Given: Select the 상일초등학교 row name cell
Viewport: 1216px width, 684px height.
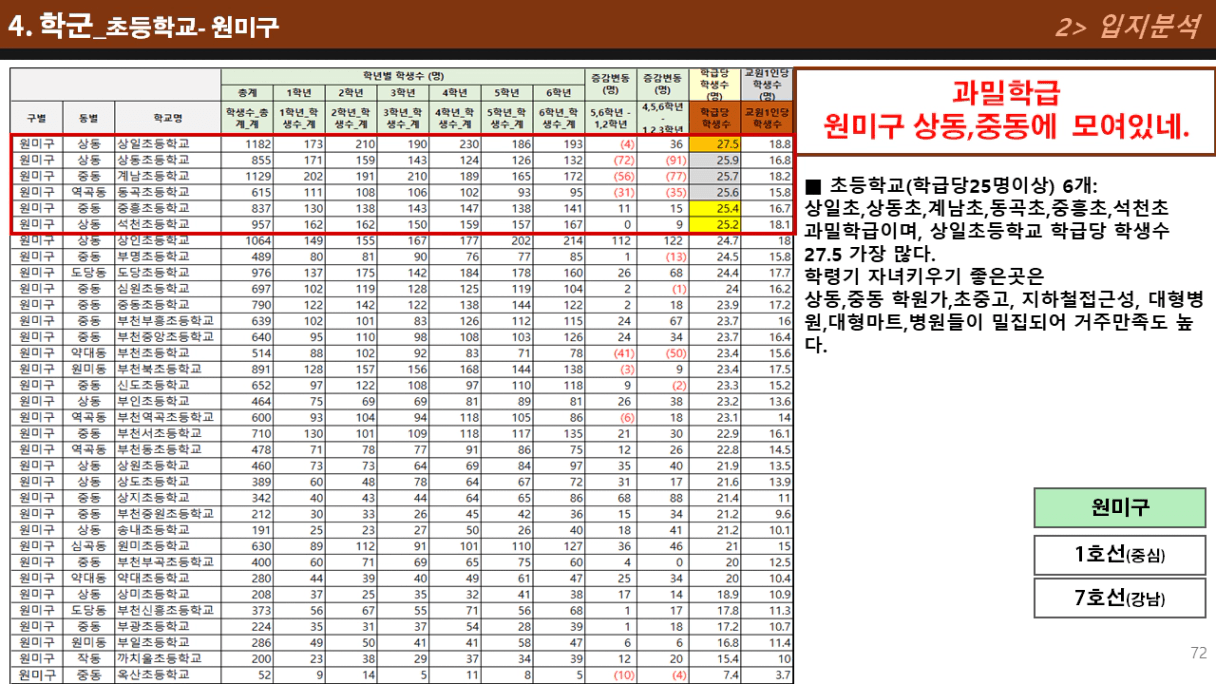Looking at the screenshot, I should [x=166, y=144].
